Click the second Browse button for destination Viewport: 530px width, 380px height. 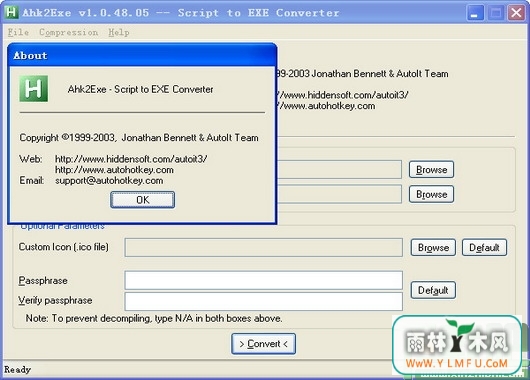431,194
